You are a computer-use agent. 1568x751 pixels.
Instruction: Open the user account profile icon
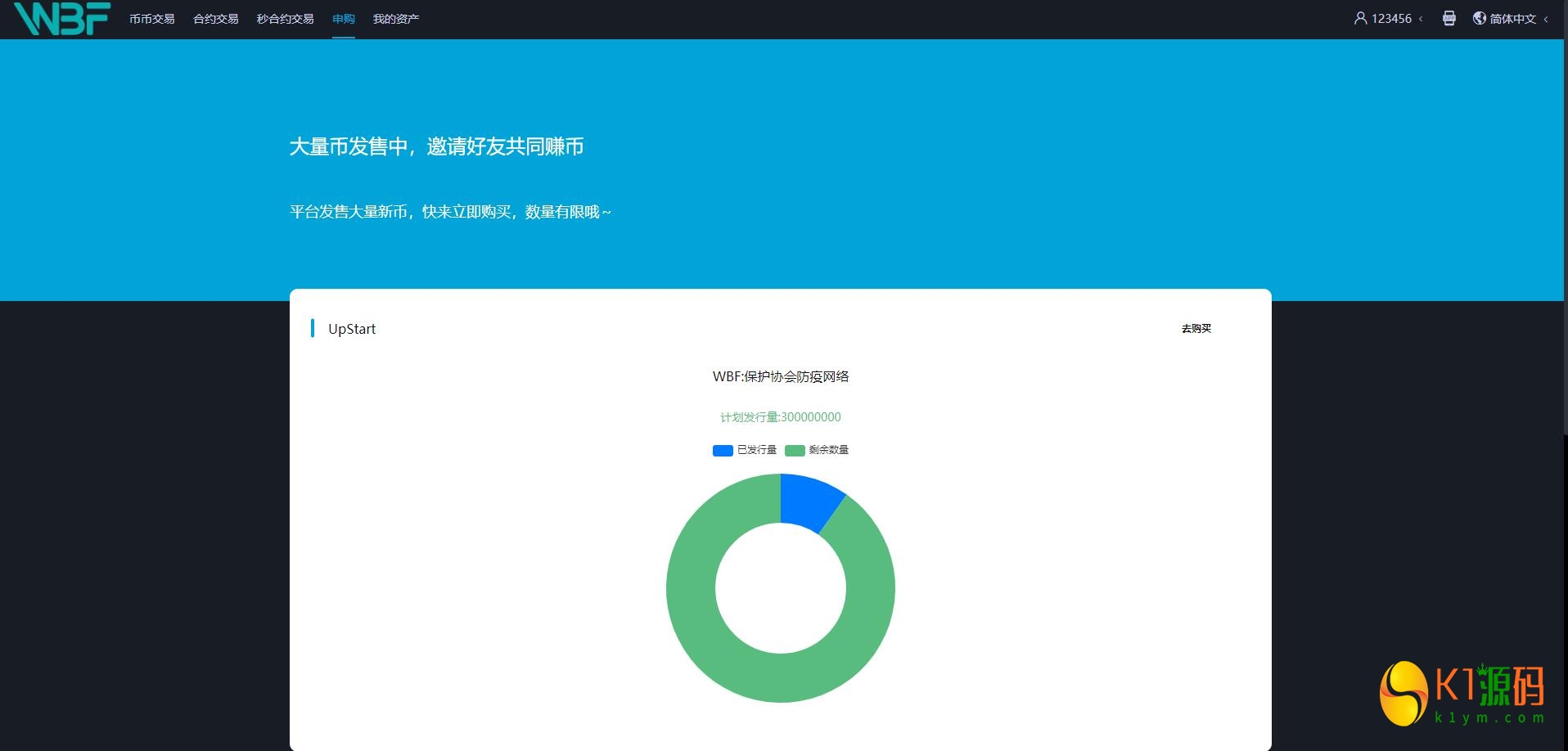(x=1360, y=18)
